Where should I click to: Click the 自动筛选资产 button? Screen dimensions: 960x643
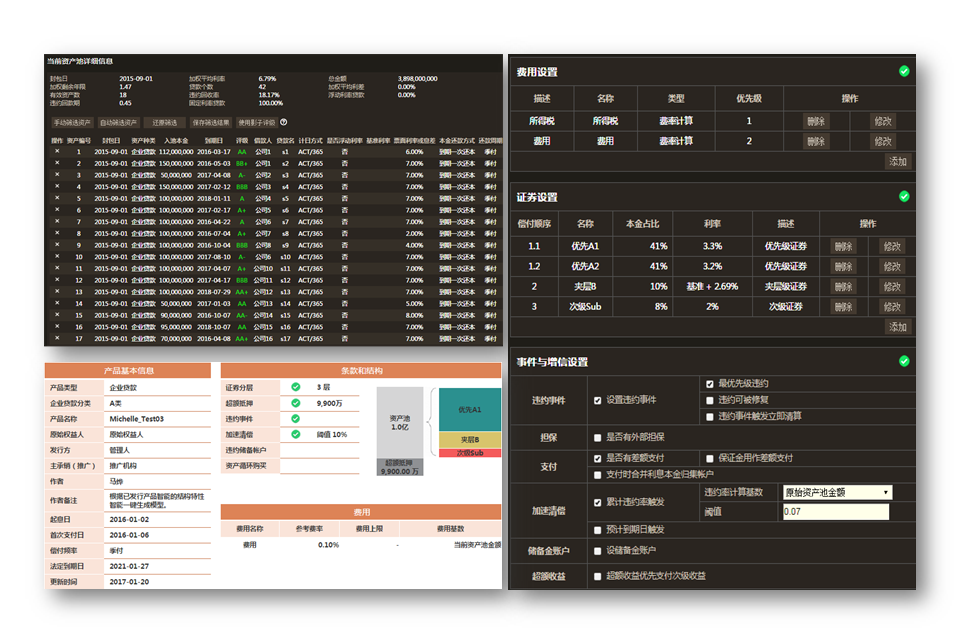pyautogui.click(x=118, y=122)
